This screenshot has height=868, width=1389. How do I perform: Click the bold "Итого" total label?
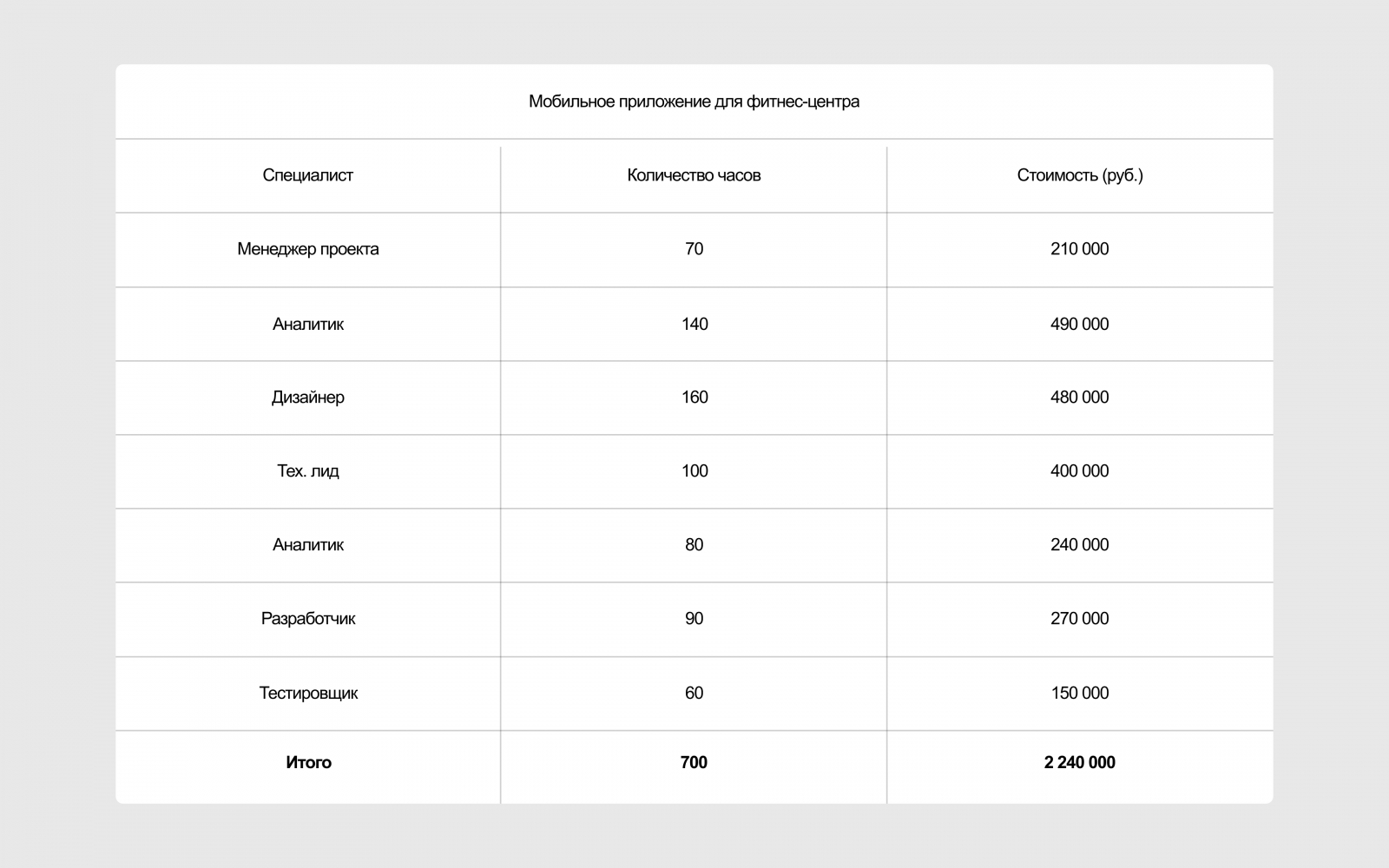[x=308, y=763]
